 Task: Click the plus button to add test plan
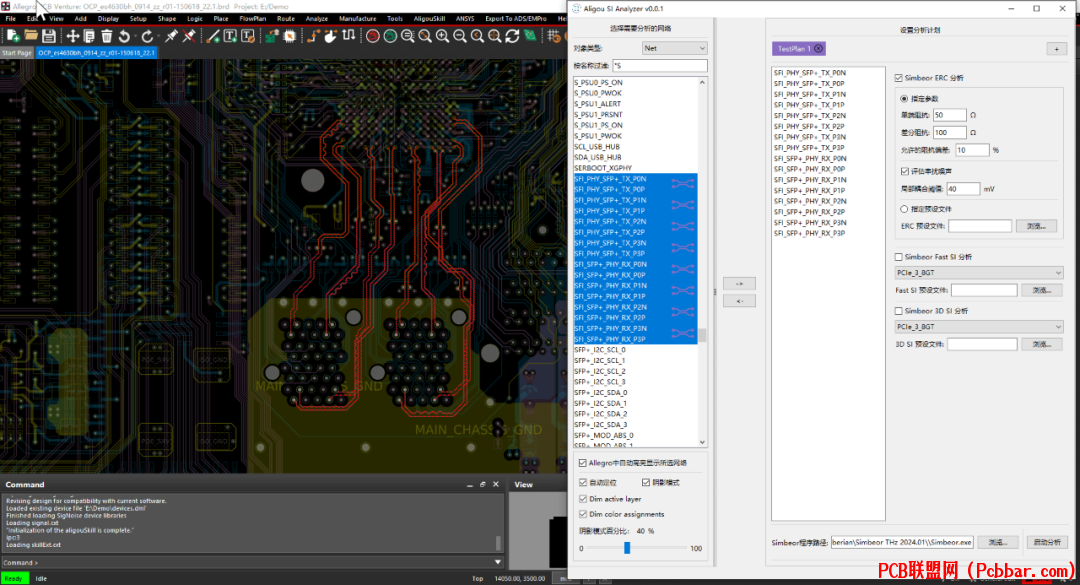point(1057,49)
